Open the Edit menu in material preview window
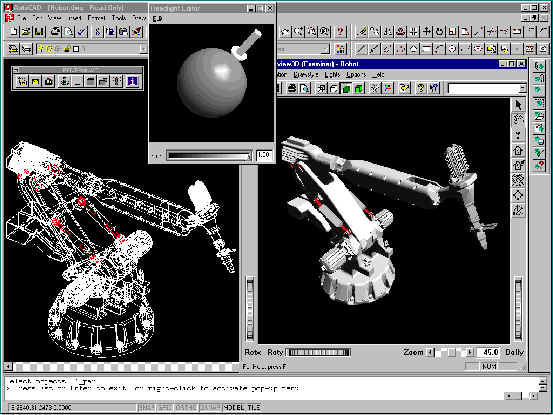This screenshot has width=553, height=415. coord(157,19)
